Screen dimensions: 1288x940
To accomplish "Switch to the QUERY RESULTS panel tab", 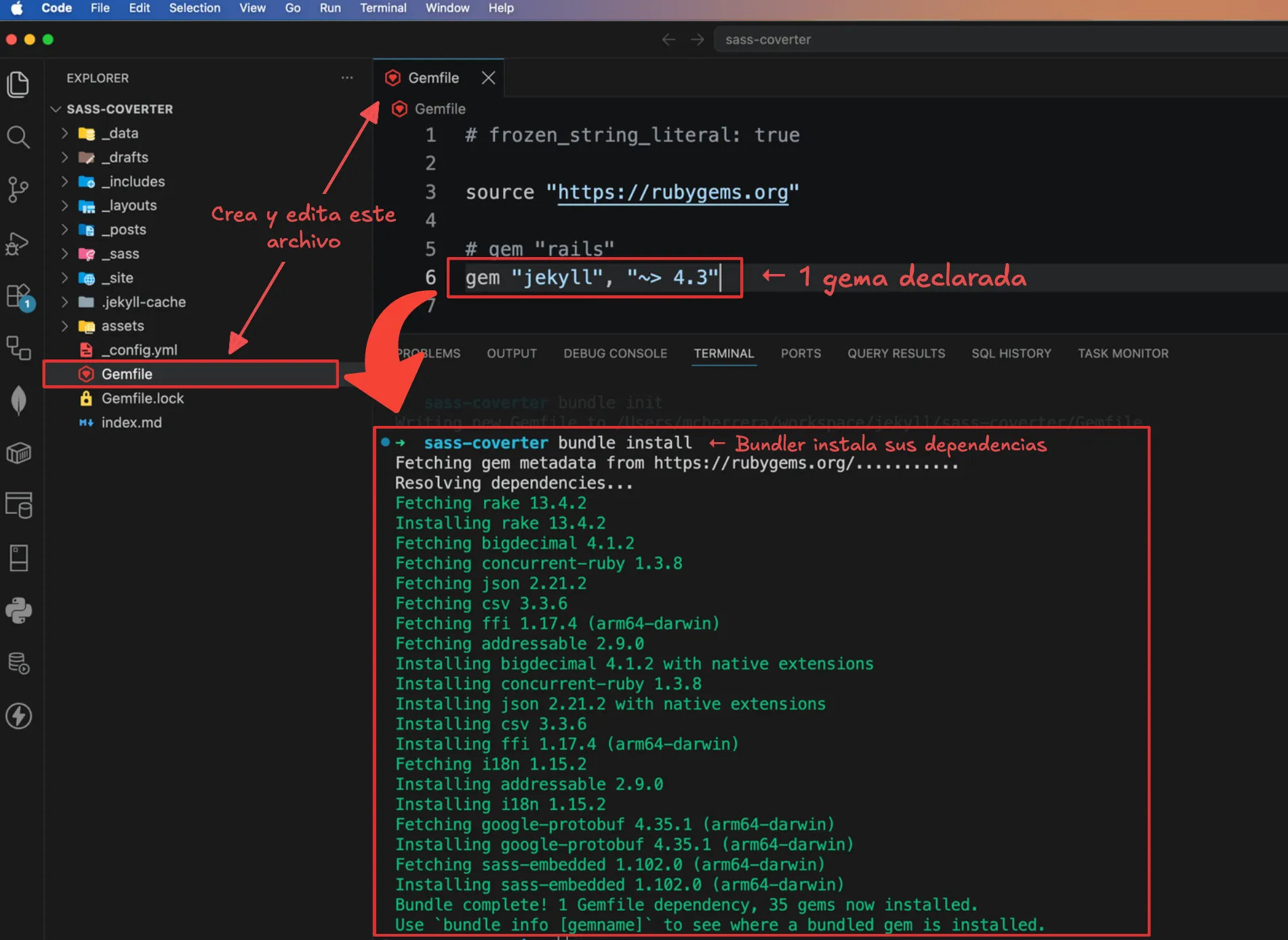I will click(896, 353).
